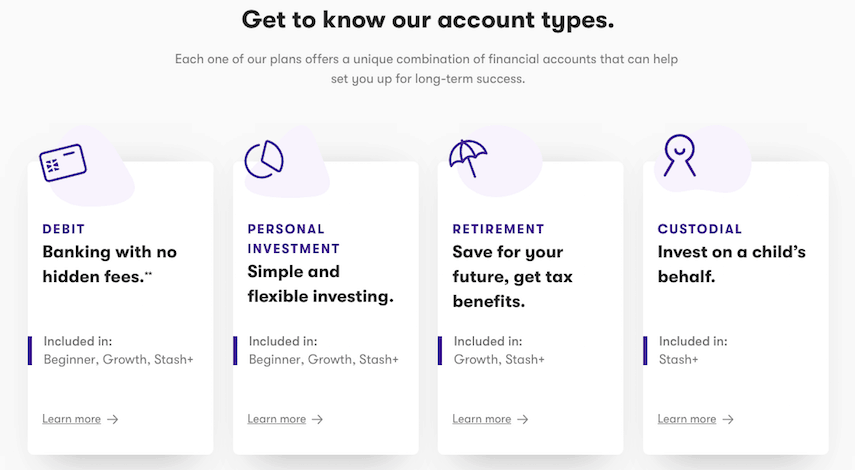Click 'Simple and flexible investing' heading

pos(320,284)
